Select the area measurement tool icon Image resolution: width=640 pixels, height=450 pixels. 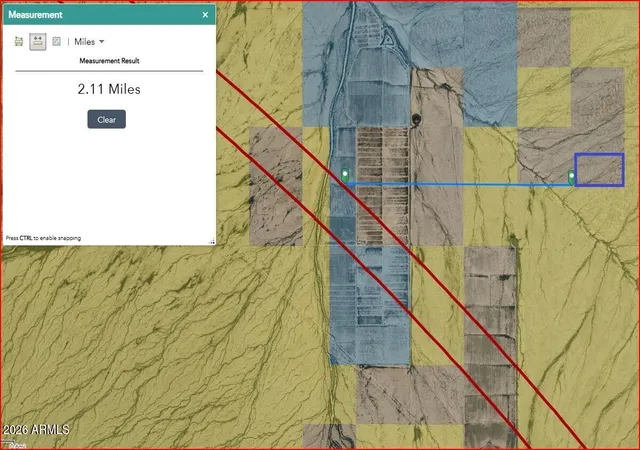pyautogui.click(x=19, y=41)
